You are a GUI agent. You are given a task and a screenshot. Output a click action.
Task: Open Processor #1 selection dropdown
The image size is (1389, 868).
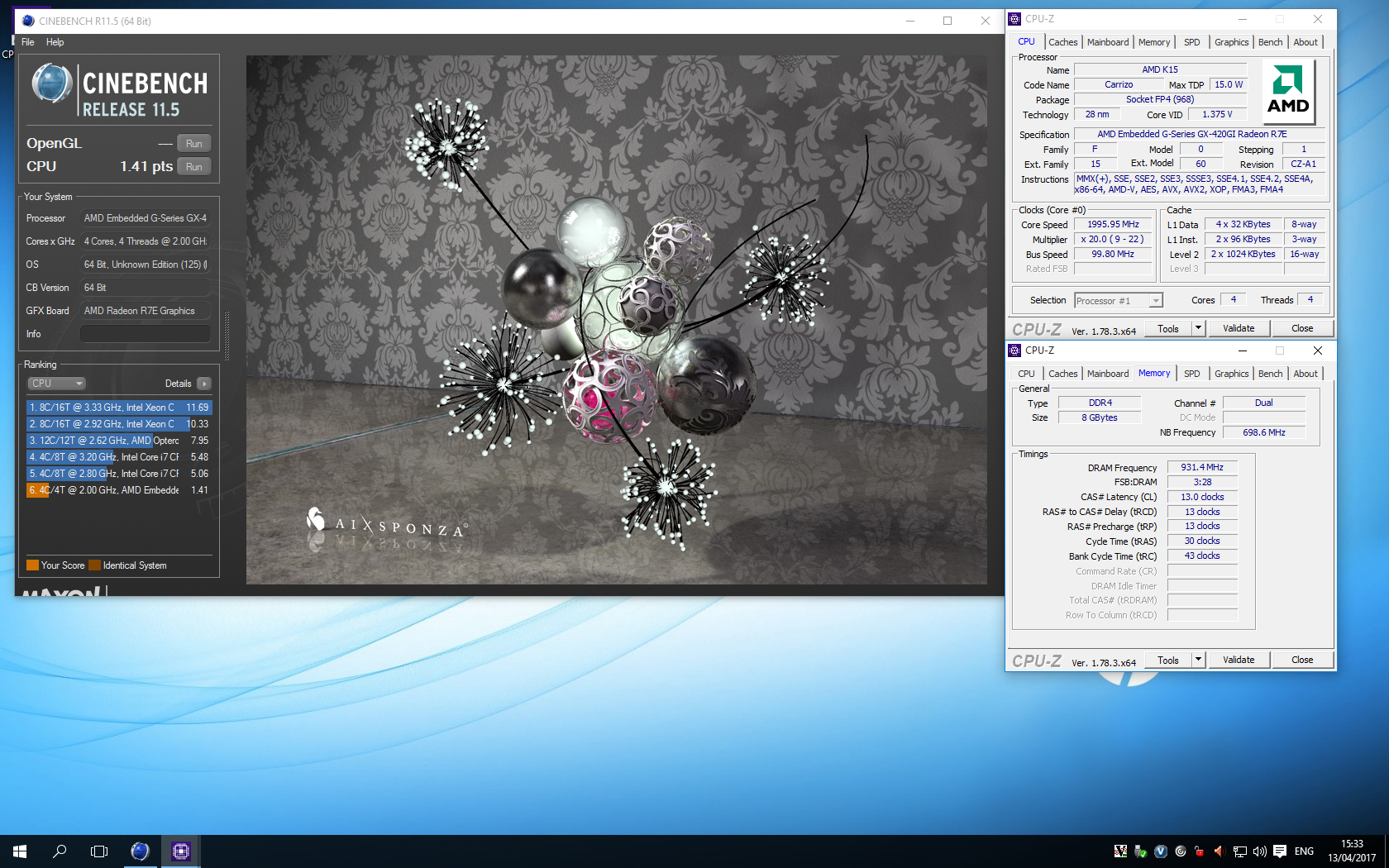click(x=1119, y=301)
